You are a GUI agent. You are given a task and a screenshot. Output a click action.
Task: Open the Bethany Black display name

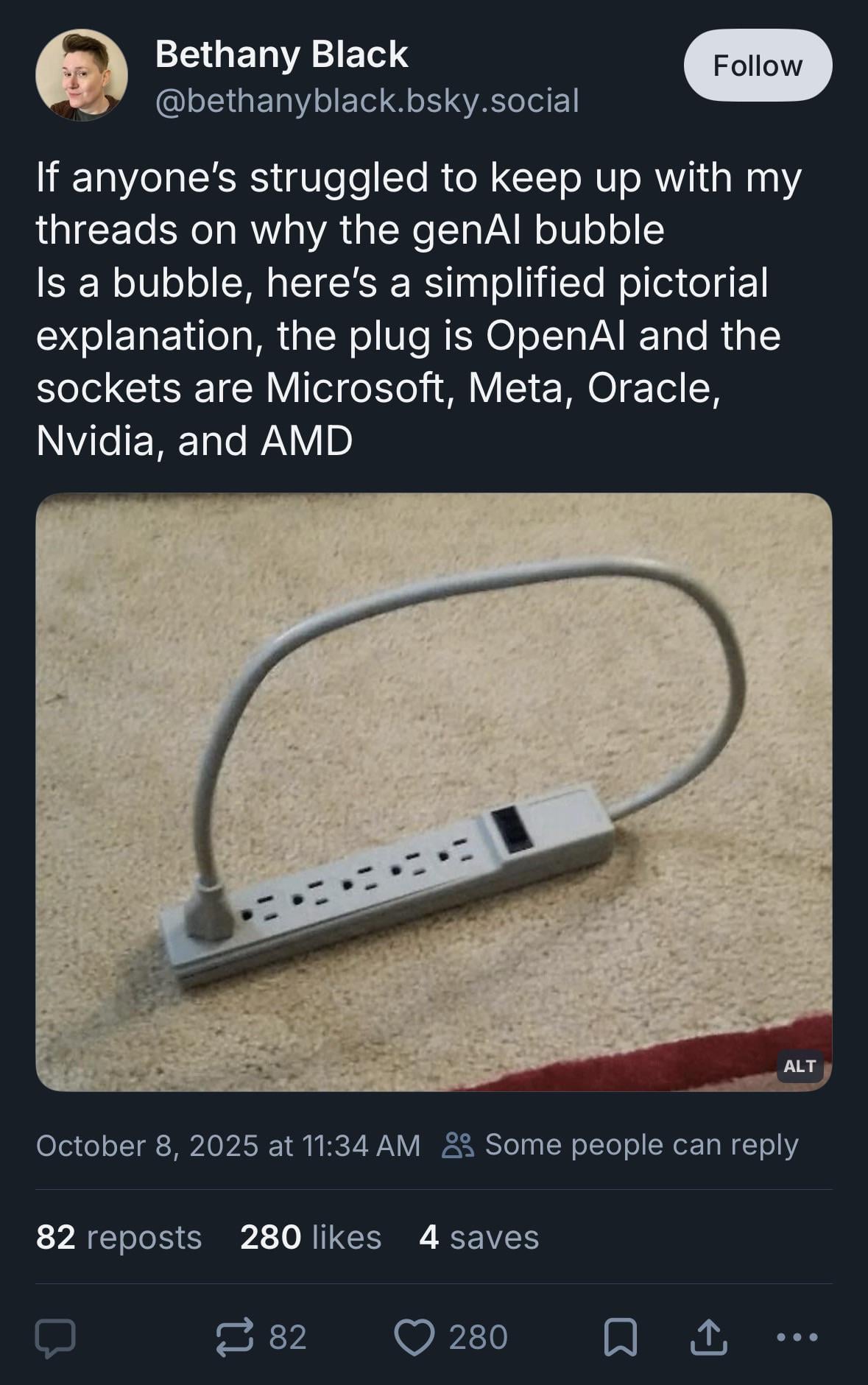(x=281, y=54)
